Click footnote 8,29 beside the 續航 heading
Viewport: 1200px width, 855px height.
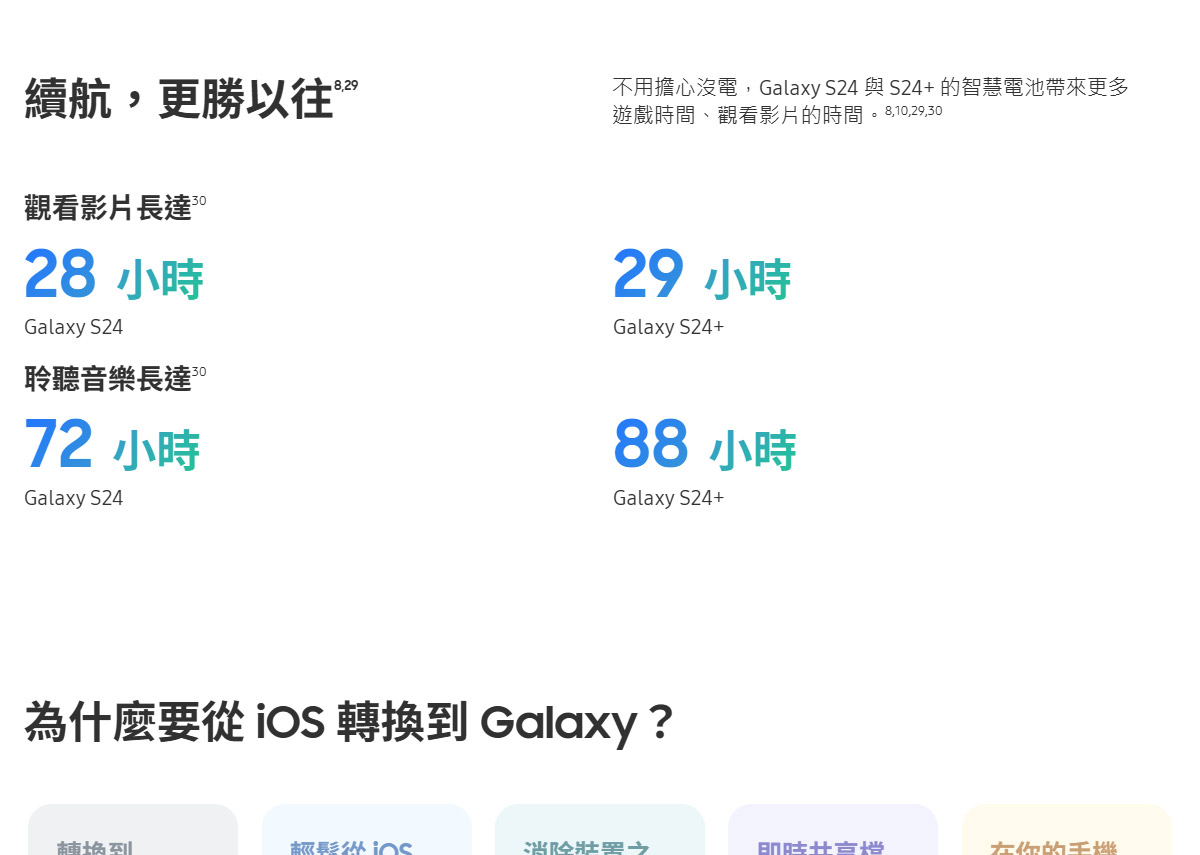[346, 85]
